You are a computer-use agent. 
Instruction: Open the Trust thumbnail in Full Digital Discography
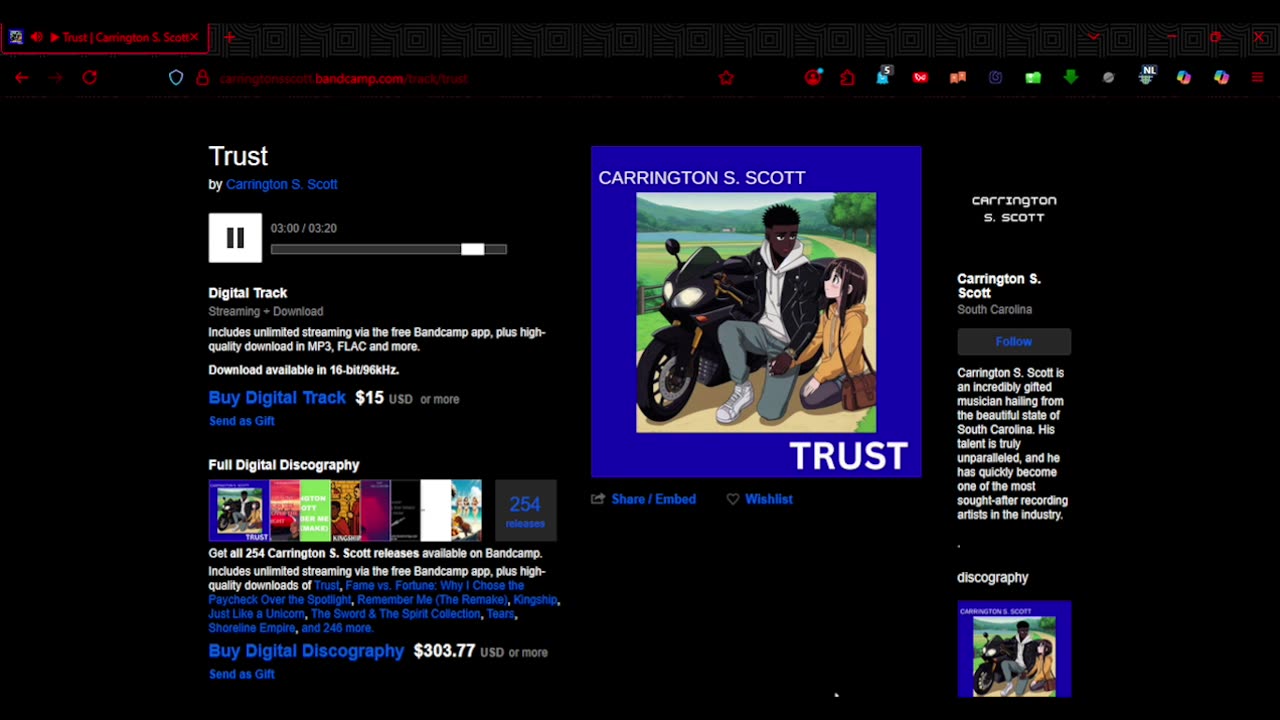coord(239,510)
